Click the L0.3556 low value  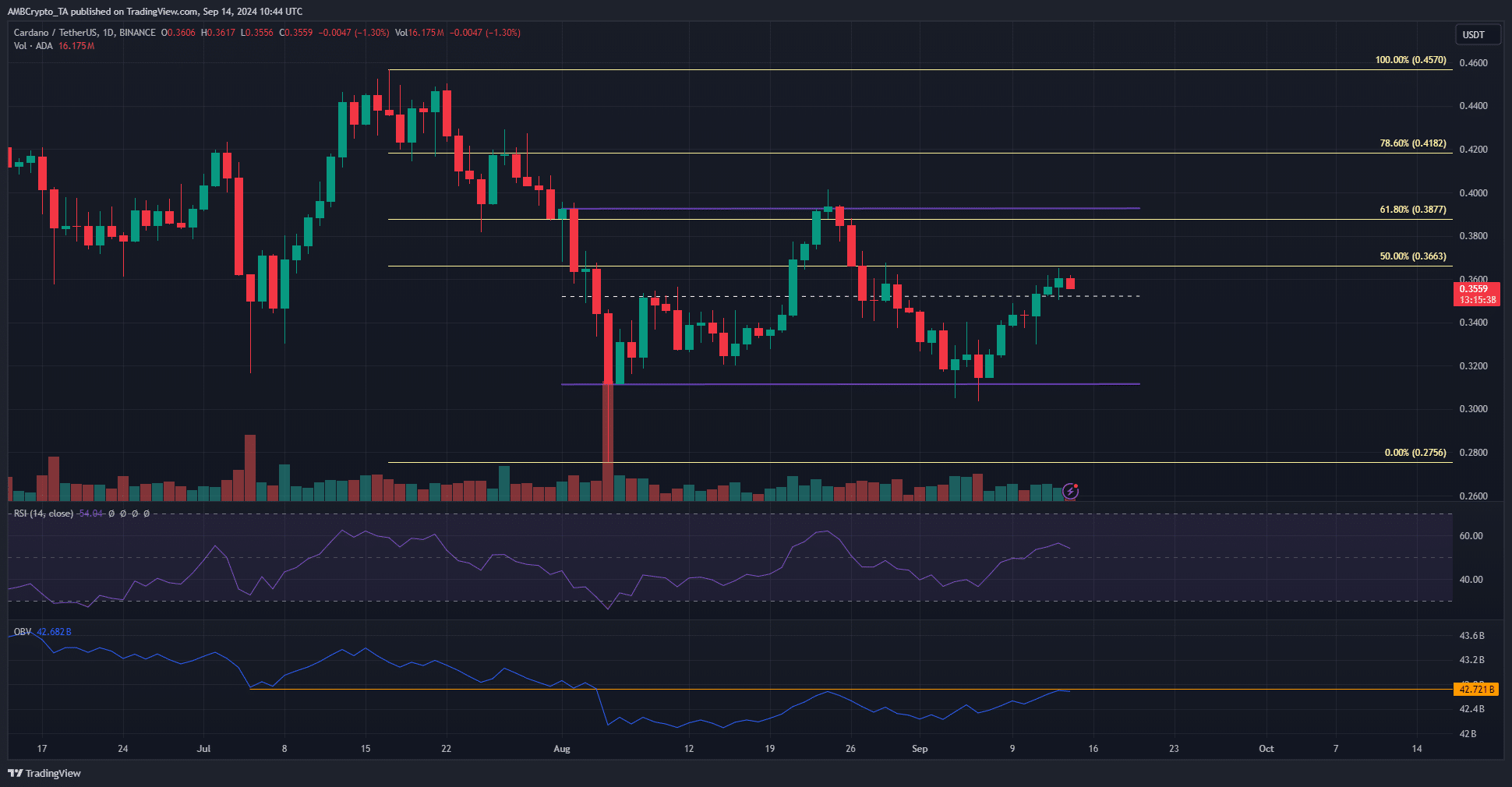(257, 33)
